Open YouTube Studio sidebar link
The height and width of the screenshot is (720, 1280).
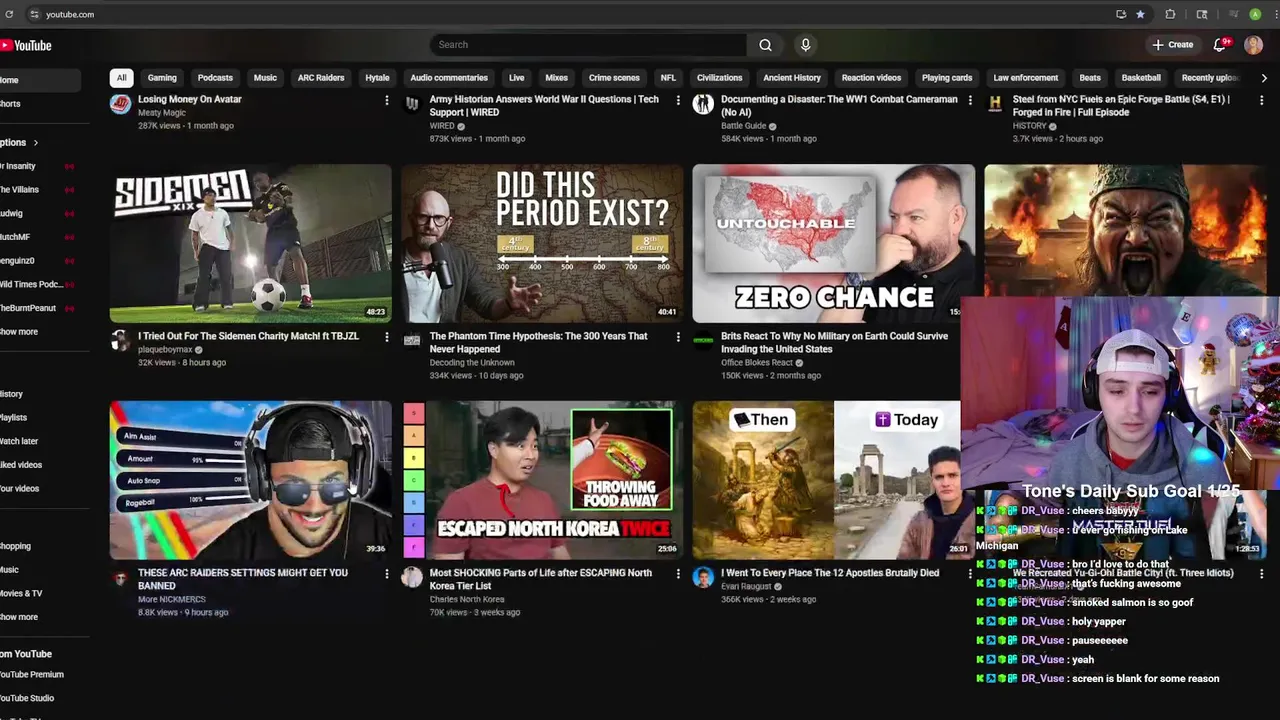(27, 698)
